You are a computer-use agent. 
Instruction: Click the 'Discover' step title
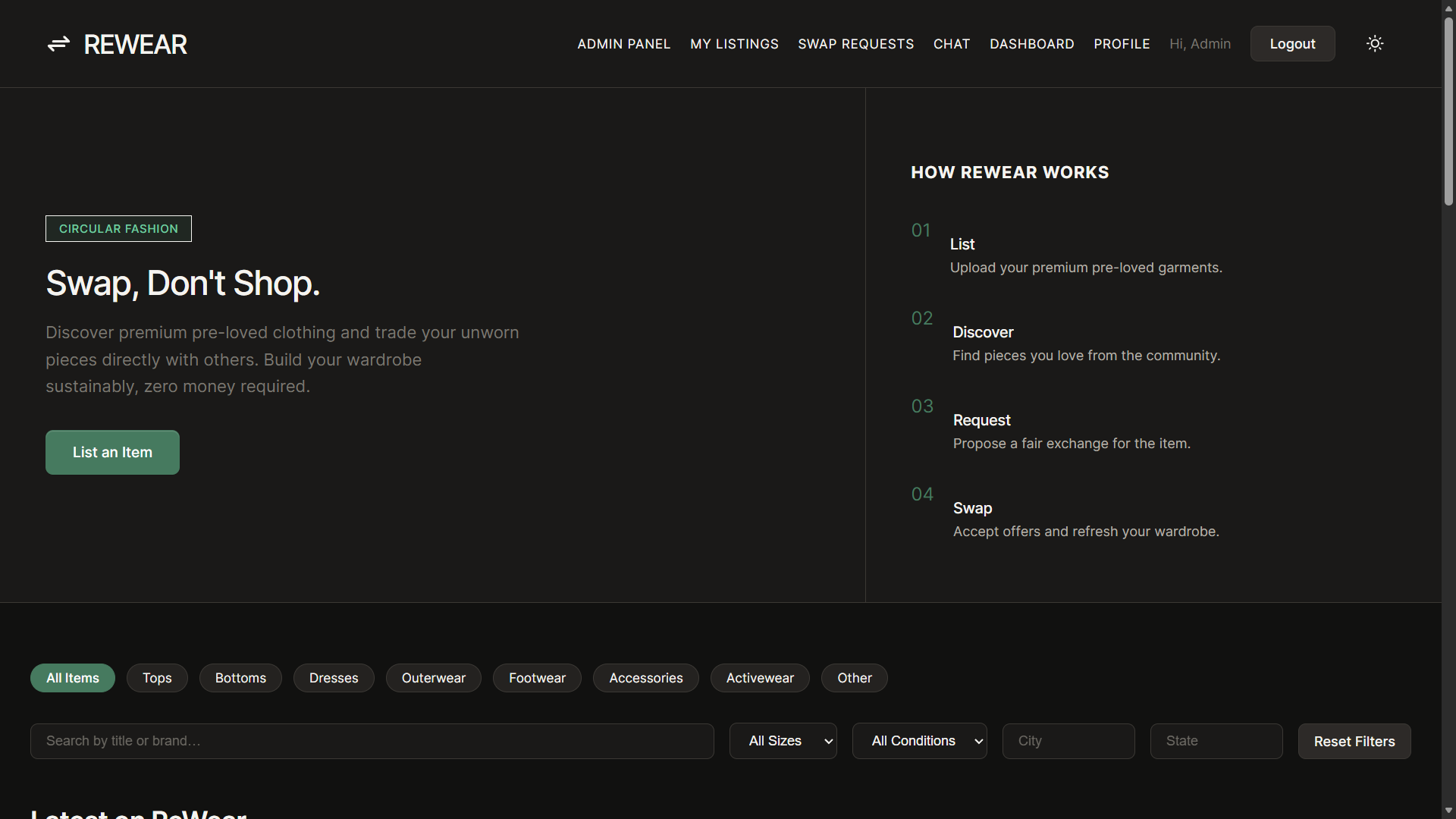983,332
